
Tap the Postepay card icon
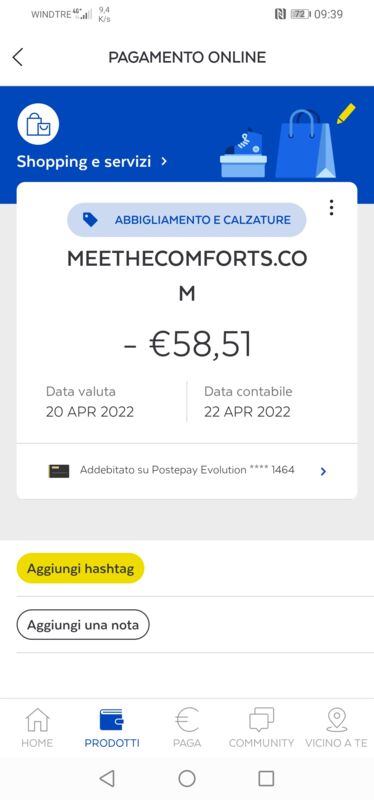59,471
